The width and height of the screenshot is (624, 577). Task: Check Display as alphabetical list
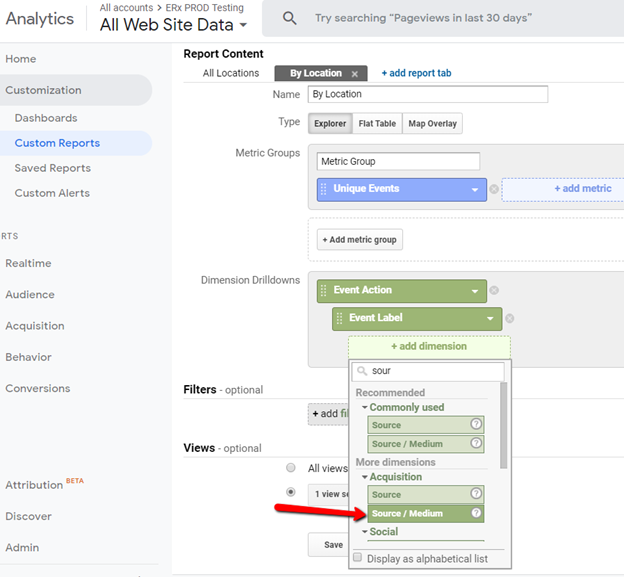[x=358, y=557]
